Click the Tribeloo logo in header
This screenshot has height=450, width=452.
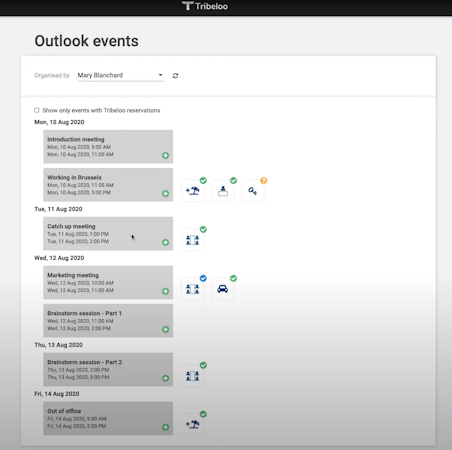click(205, 6)
